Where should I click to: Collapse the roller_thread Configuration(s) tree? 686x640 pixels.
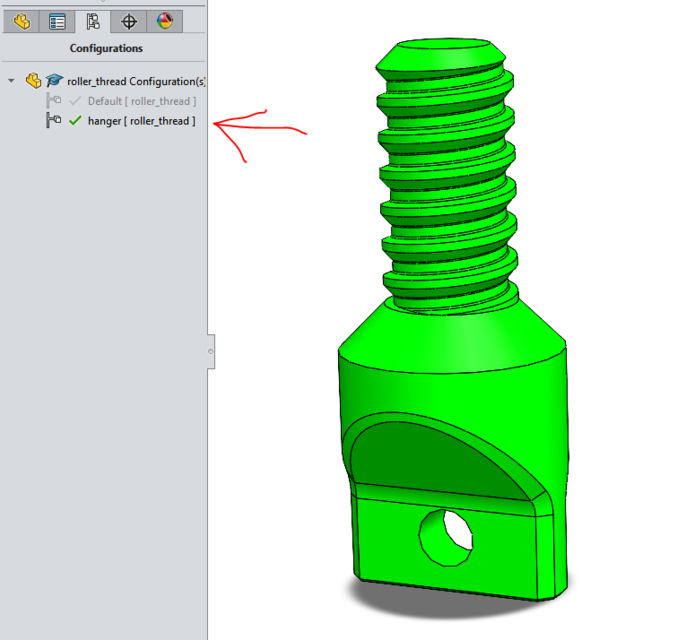click(x=11, y=81)
